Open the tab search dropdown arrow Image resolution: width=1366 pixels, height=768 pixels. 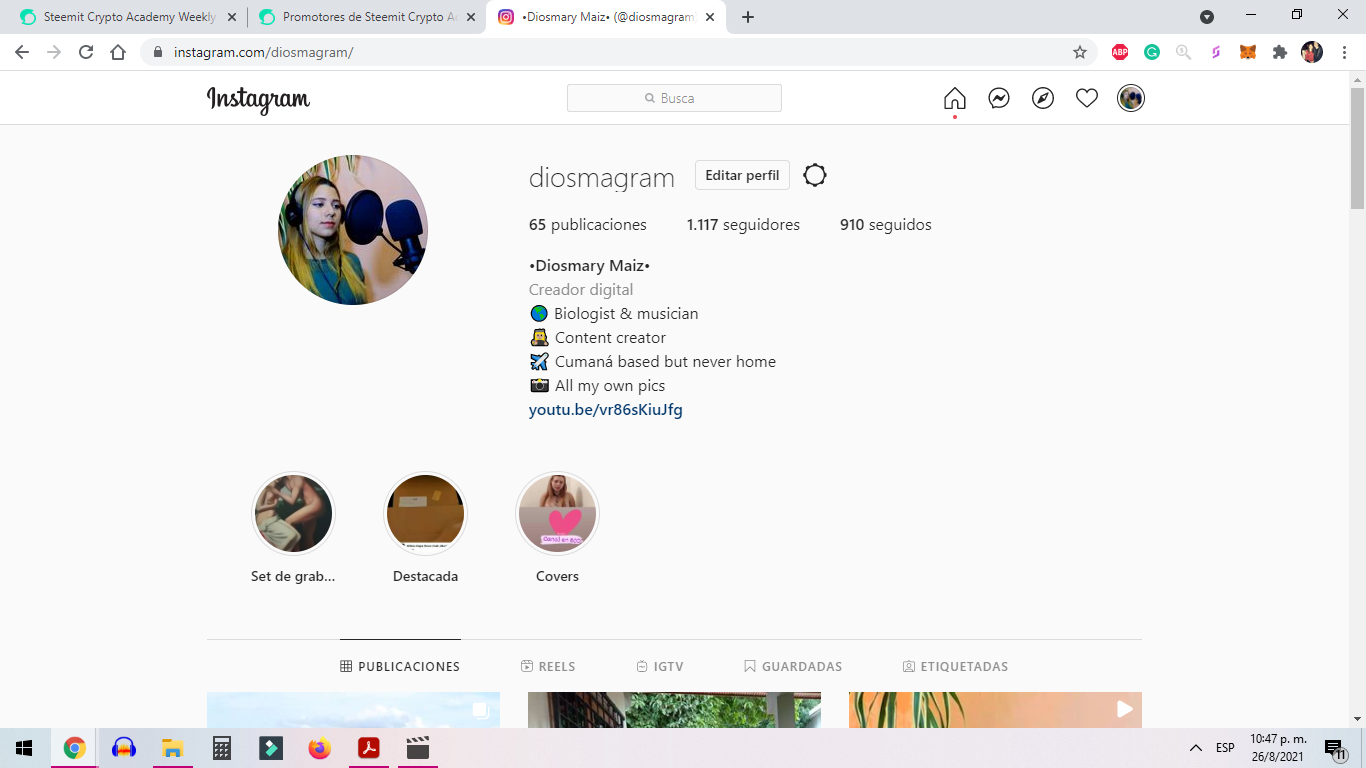click(x=1207, y=17)
